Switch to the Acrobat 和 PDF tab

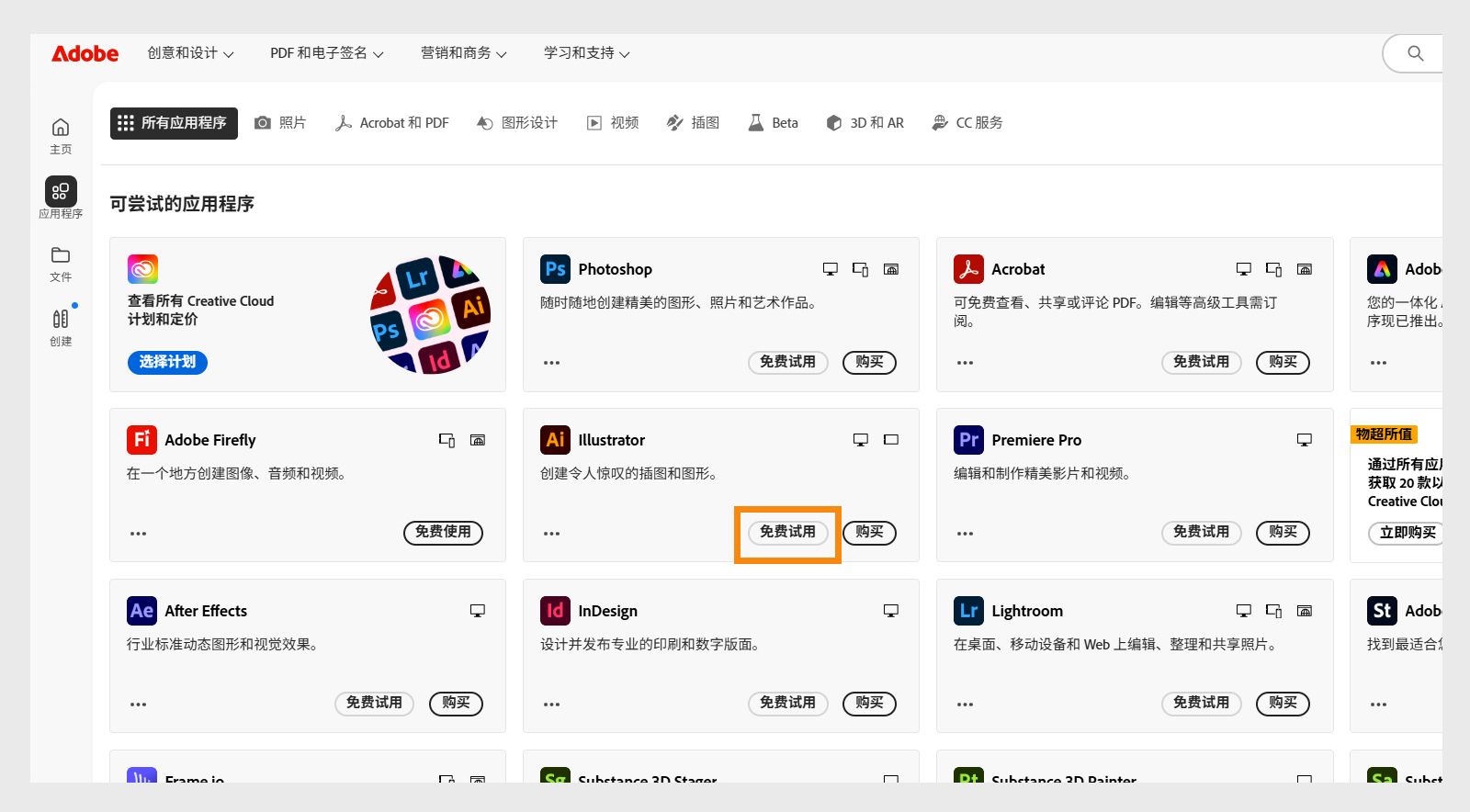click(392, 123)
